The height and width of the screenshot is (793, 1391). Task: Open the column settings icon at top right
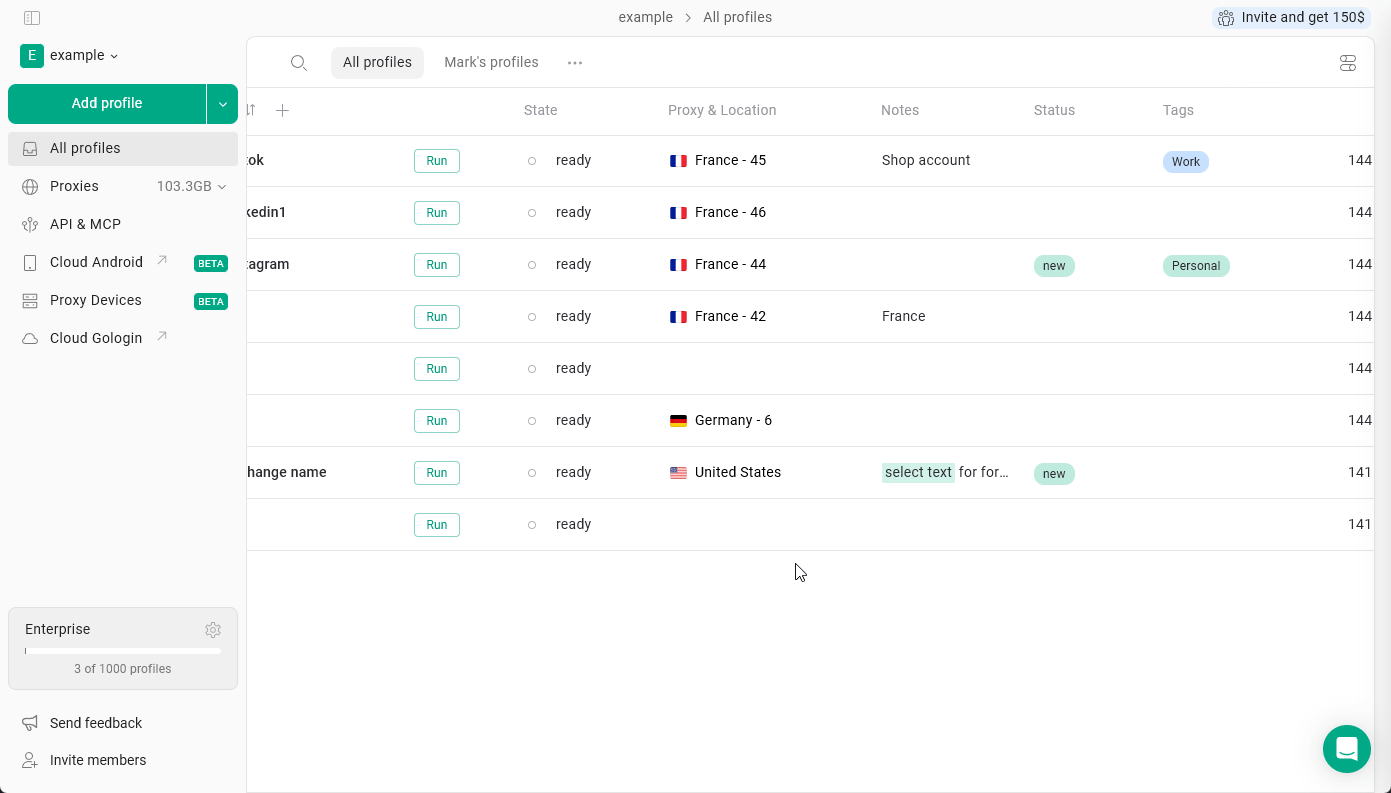coord(1348,62)
